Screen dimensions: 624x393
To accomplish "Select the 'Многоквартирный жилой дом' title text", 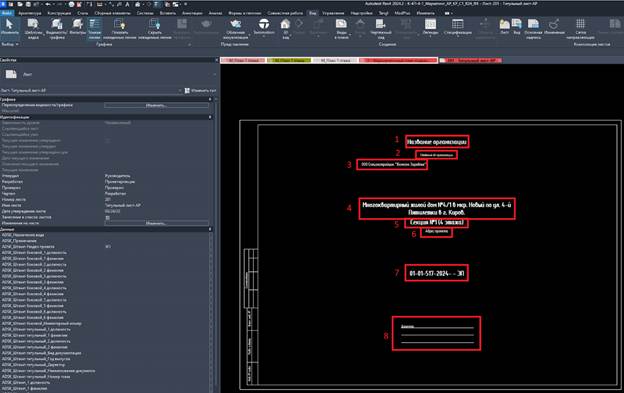I will coord(437,208).
